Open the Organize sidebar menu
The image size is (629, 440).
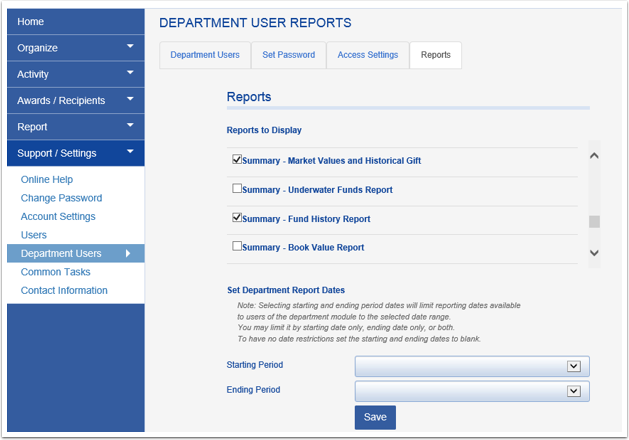click(x=76, y=48)
